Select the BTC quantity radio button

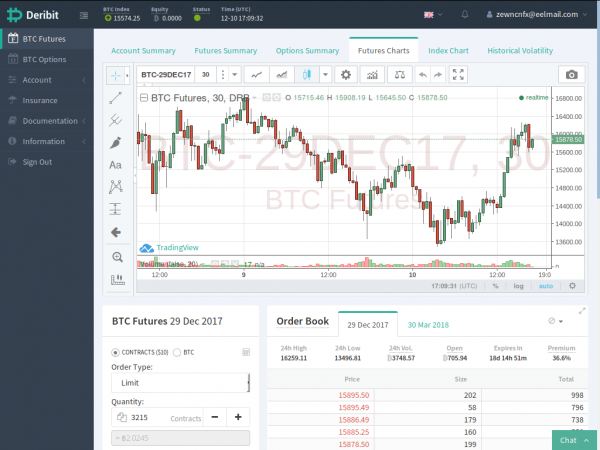coord(180,352)
